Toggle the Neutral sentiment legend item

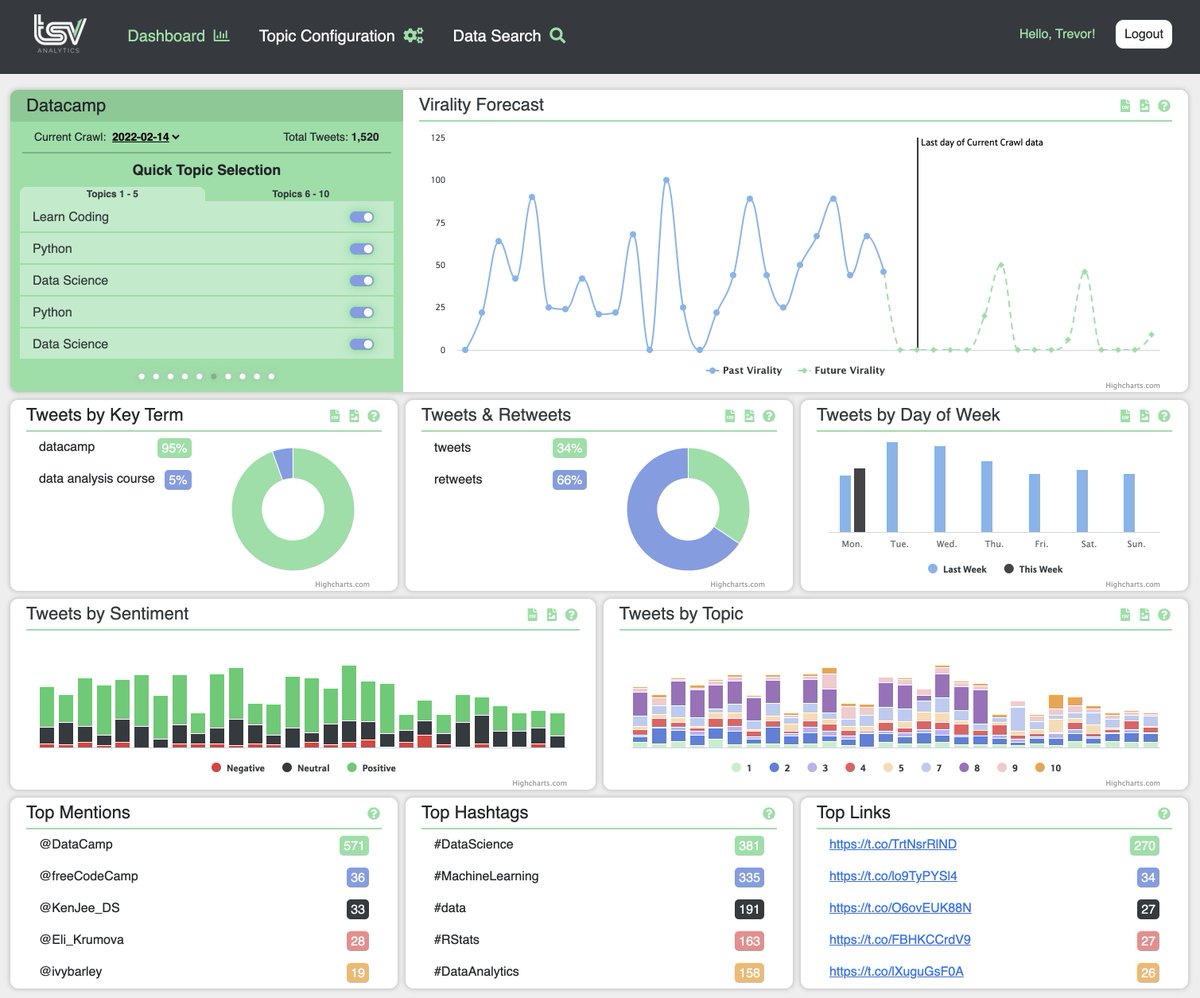(x=306, y=768)
